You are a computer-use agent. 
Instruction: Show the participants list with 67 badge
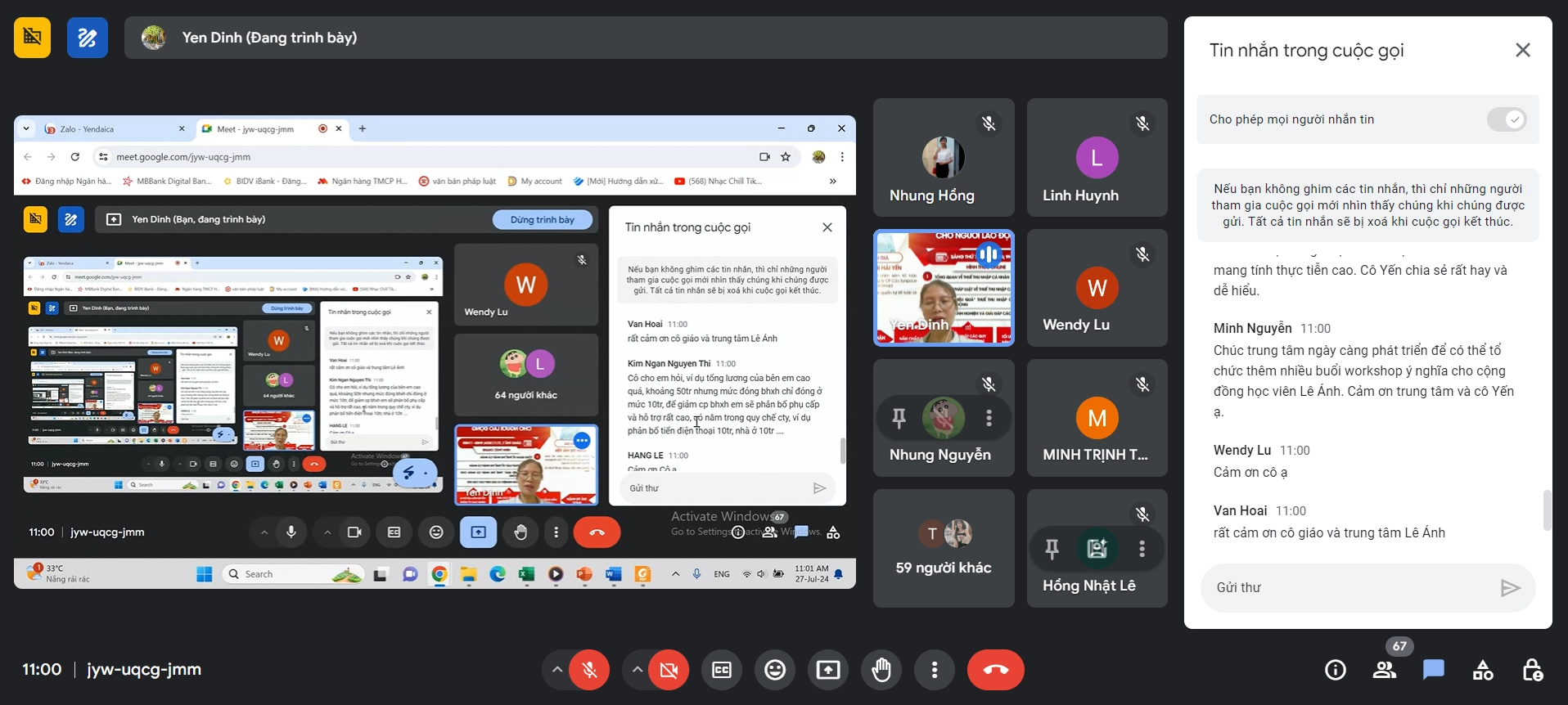point(1385,671)
